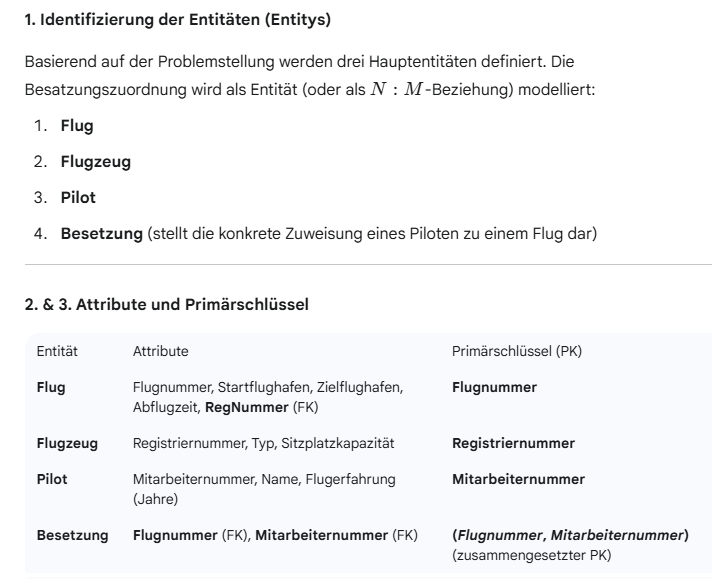Click the "Attribute" table column header
The width and height of the screenshot is (712, 579).
[161, 353]
